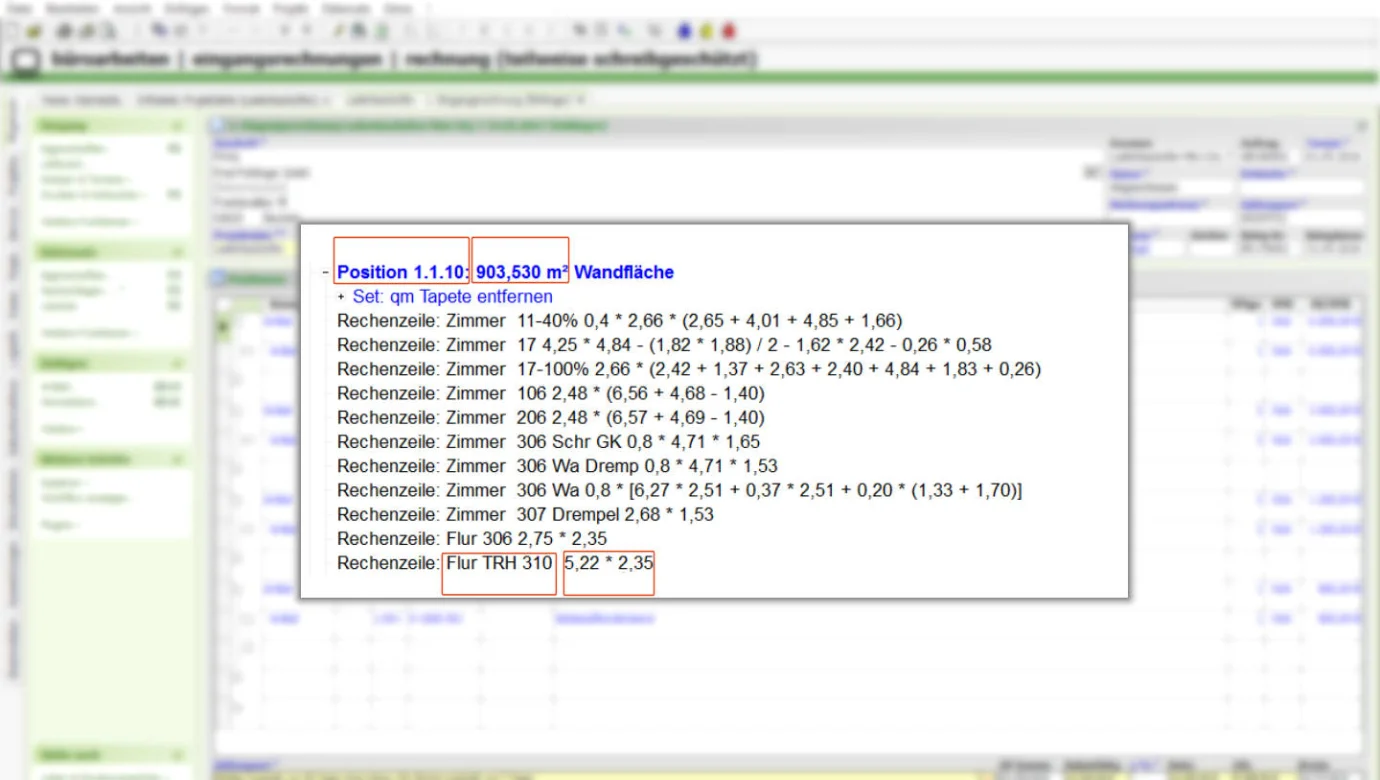Click the blank new-document icon in the toolbar
1380x780 pixels.
12,32
